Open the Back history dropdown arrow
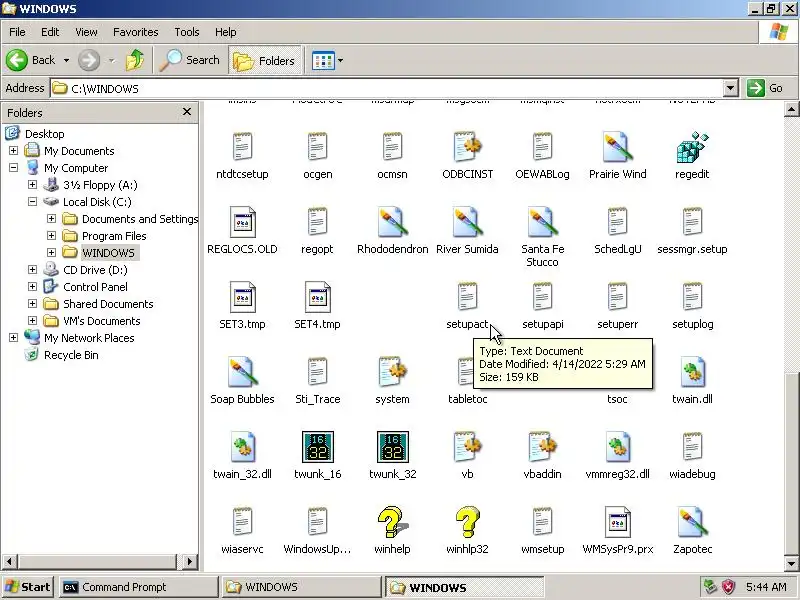Image resolution: width=800 pixels, height=600 pixels. (x=66, y=60)
